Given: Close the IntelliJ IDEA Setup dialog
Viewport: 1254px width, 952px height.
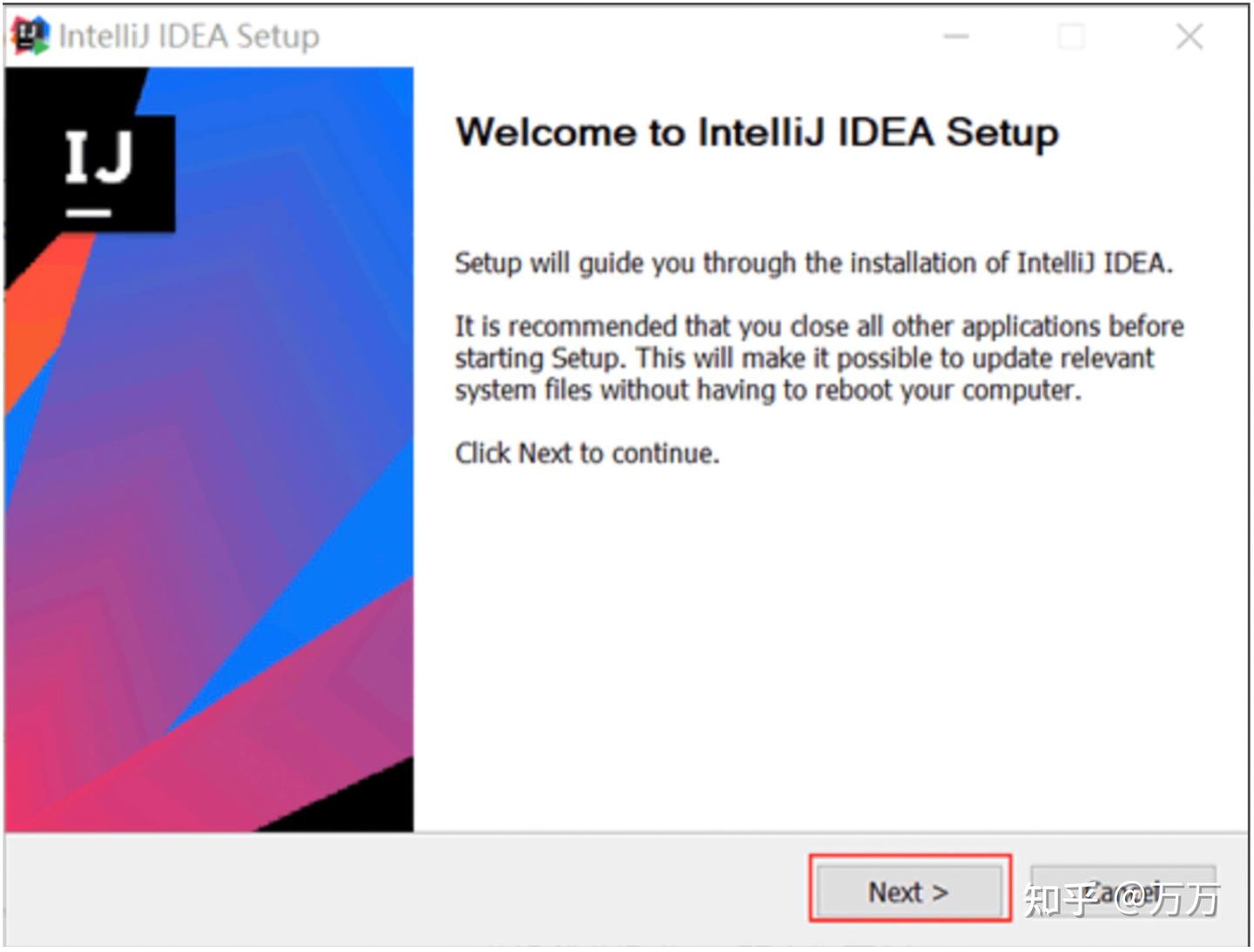Looking at the screenshot, I should pos(1189,37).
